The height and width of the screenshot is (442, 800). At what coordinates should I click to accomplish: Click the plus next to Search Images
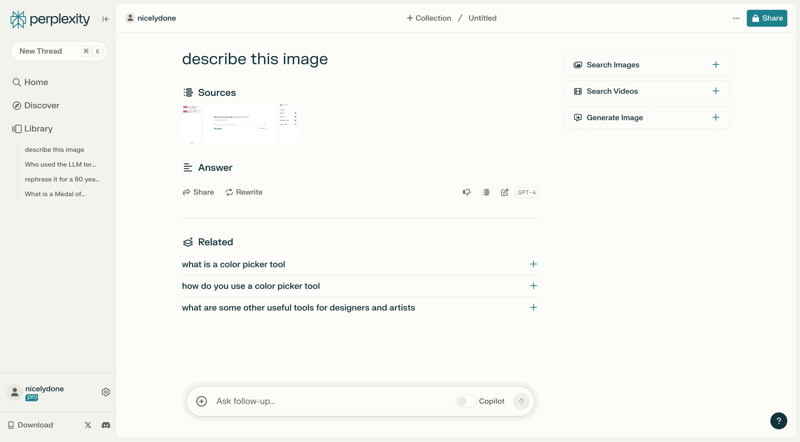[x=716, y=65]
